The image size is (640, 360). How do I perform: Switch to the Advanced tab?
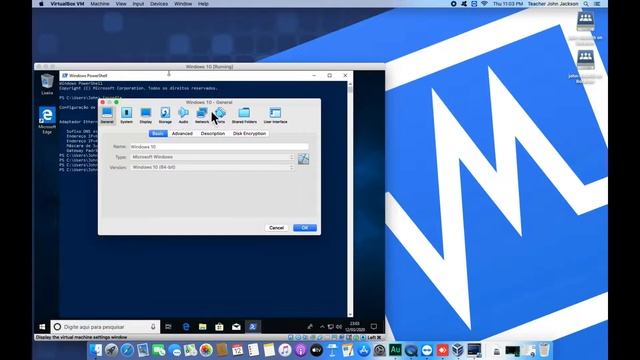pos(182,133)
